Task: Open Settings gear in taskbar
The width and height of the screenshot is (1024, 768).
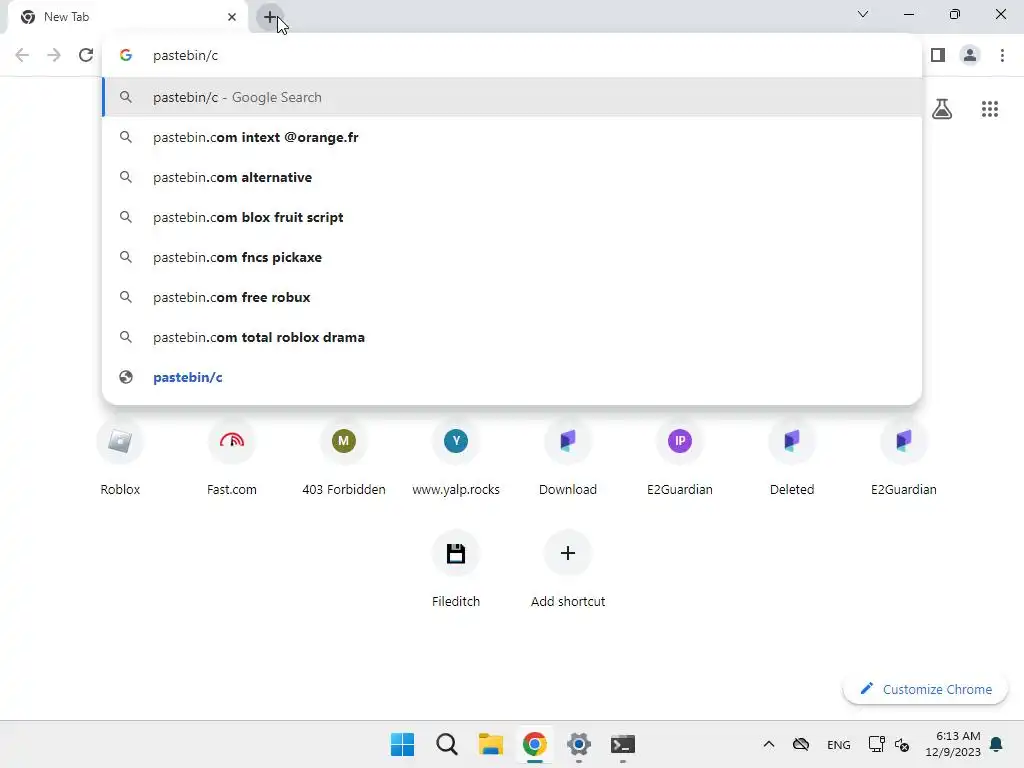Action: tap(579, 744)
